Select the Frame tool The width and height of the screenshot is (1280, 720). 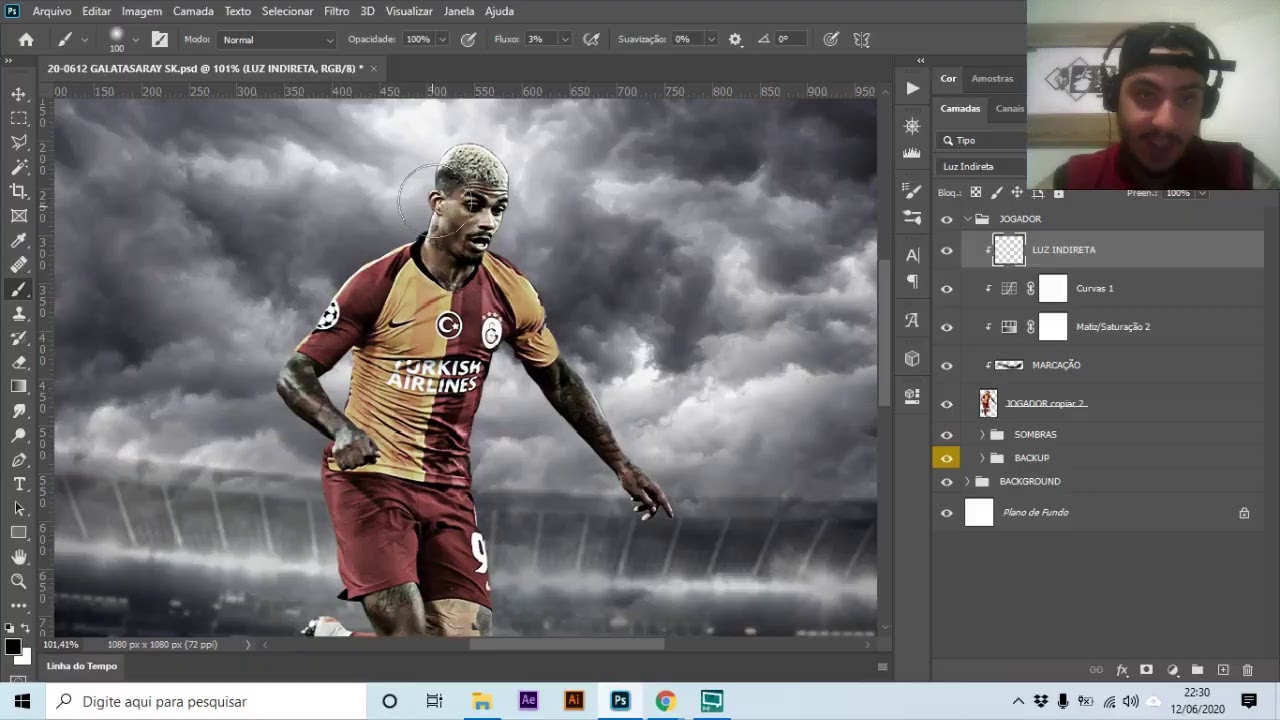click(x=19, y=216)
